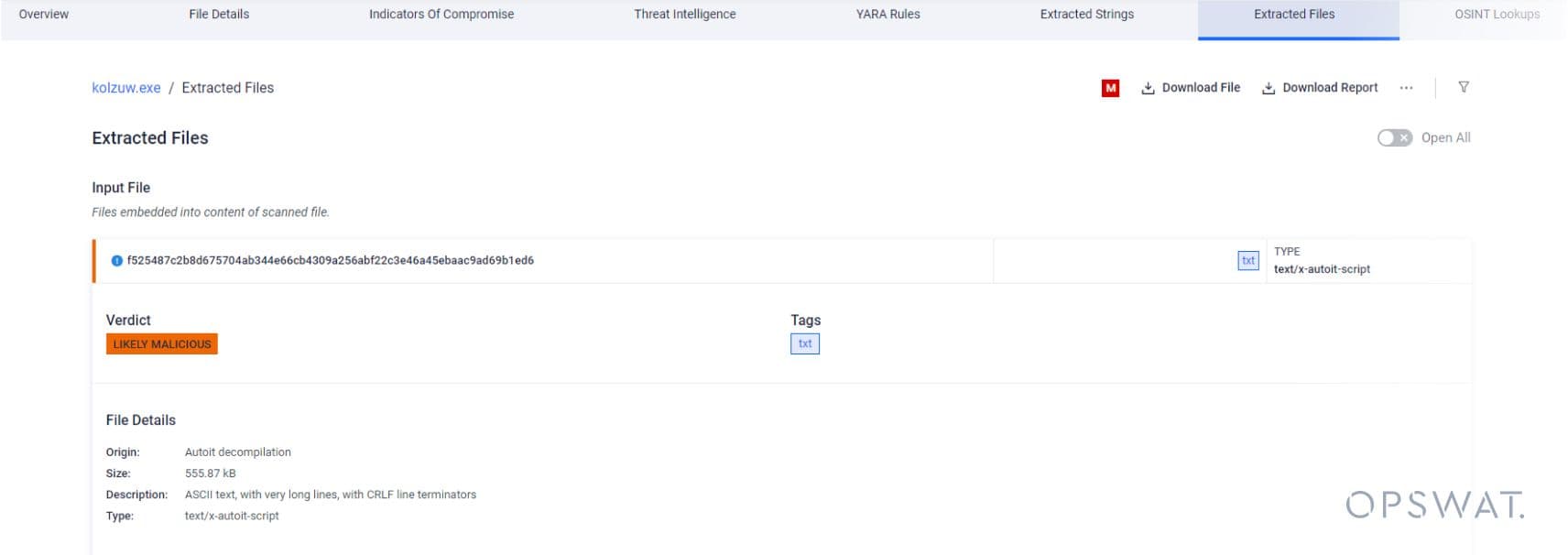1568x555 pixels.
Task: Open the three-dots more options menu
Action: pos(1406,88)
